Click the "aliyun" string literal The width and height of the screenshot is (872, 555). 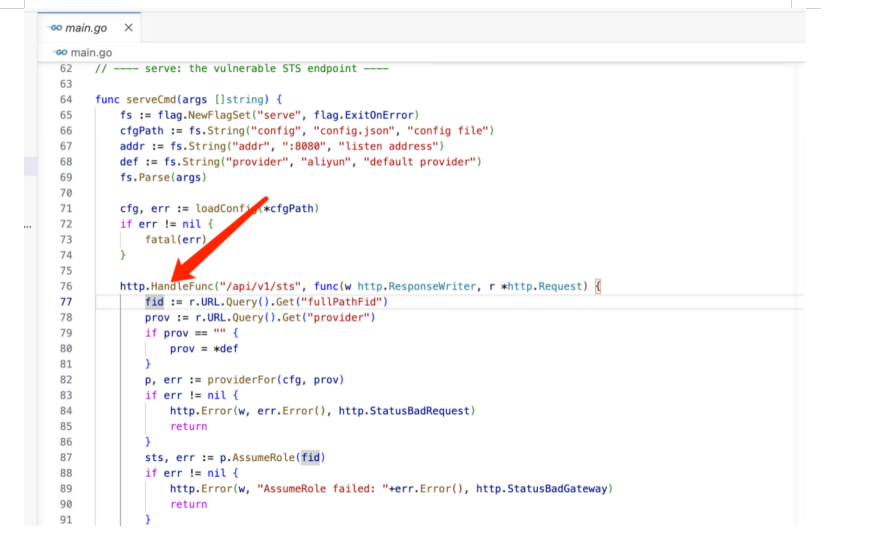[x=326, y=162]
